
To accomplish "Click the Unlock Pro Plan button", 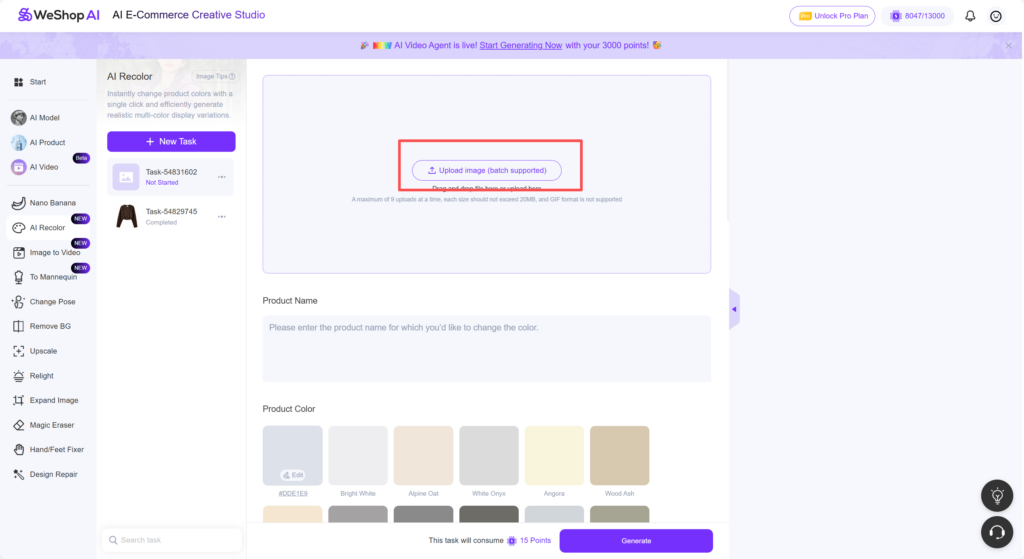I will pyautogui.click(x=832, y=16).
